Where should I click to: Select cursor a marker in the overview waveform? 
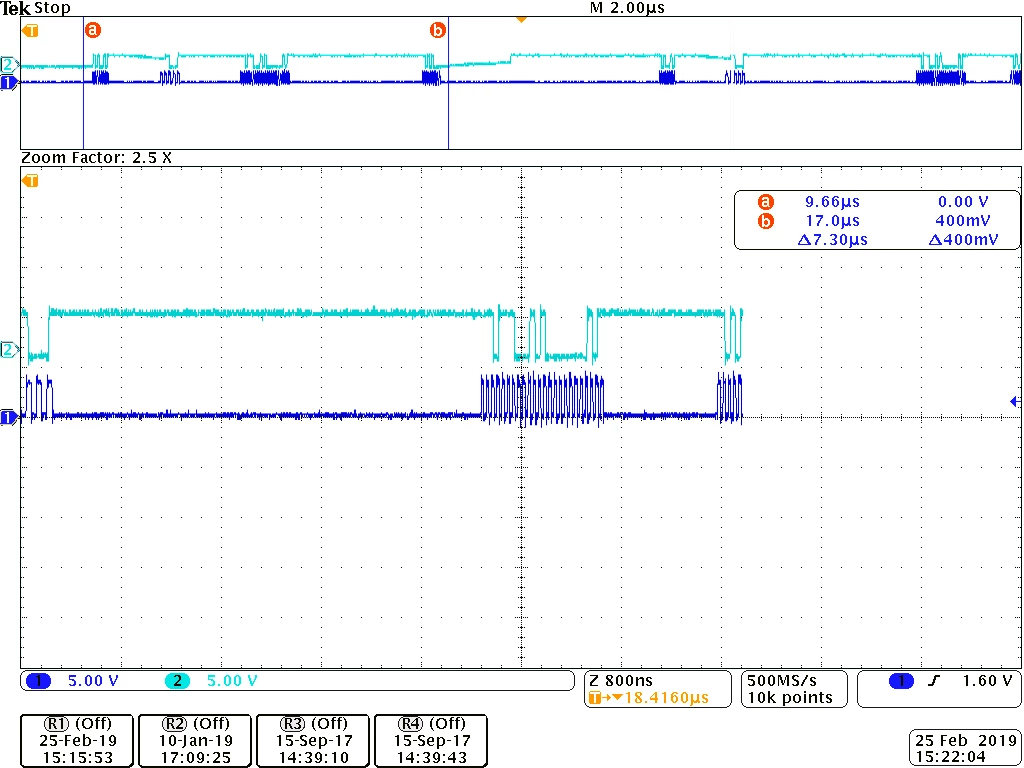click(x=93, y=30)
